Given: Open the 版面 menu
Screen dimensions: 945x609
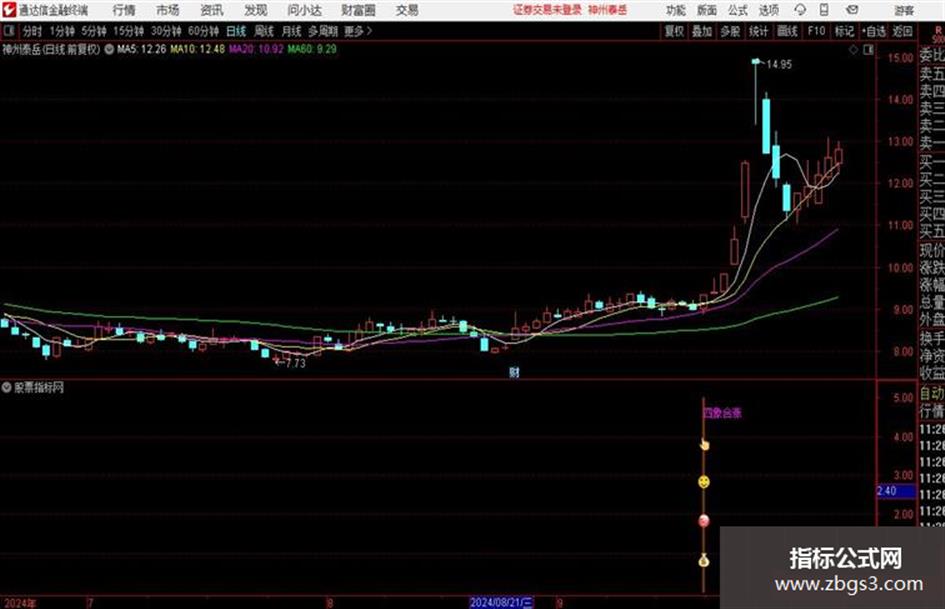Looking at the screenshot, I should click(707, 10).
